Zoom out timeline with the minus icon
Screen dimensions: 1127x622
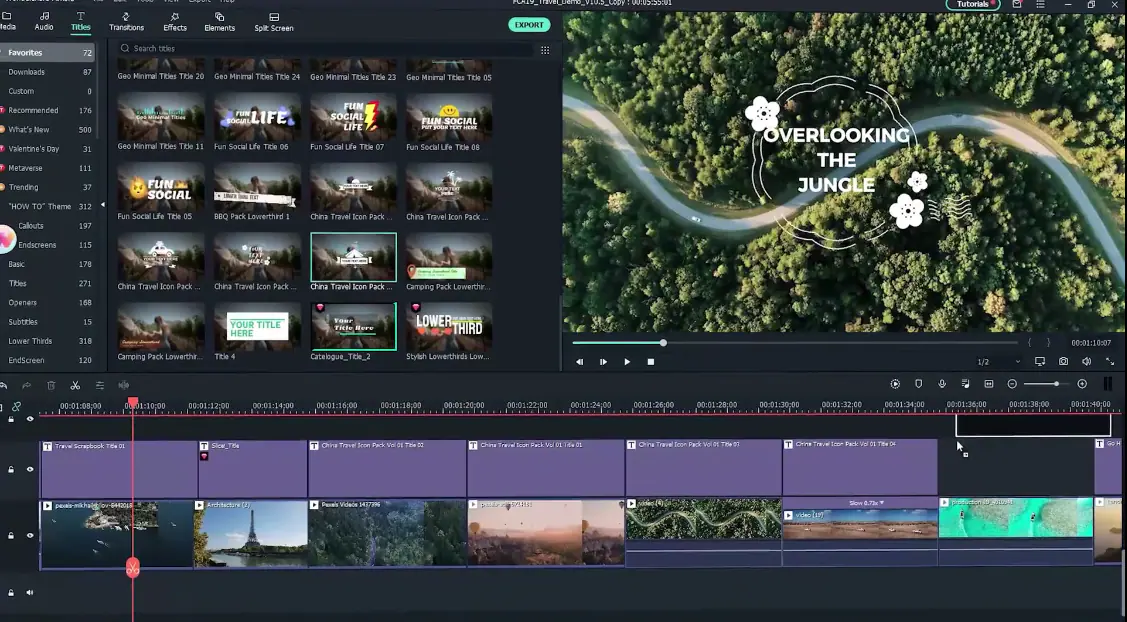[x=1012, y=384]
